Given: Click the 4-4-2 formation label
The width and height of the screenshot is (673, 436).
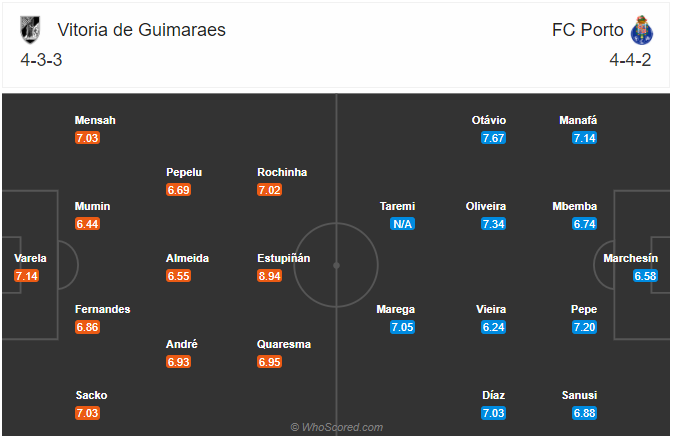Looking at the screenshot, I should pyautogui.click(x=630, y=60).
